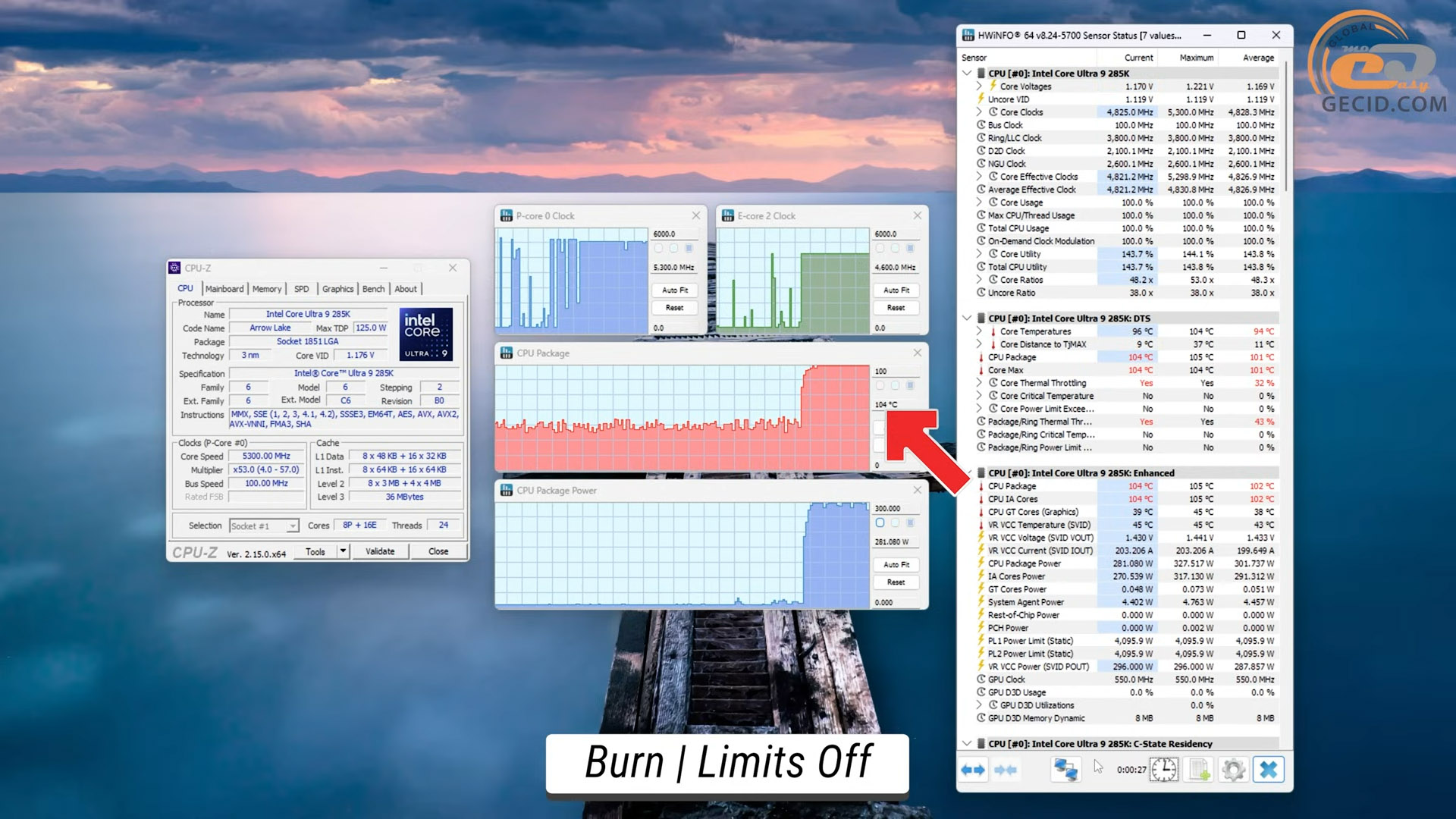The width and height of the screenshot is (1456, 819).
Task: Click Auto Fit in the P-core 0 Clock window
Action: (x=674, y=290)
